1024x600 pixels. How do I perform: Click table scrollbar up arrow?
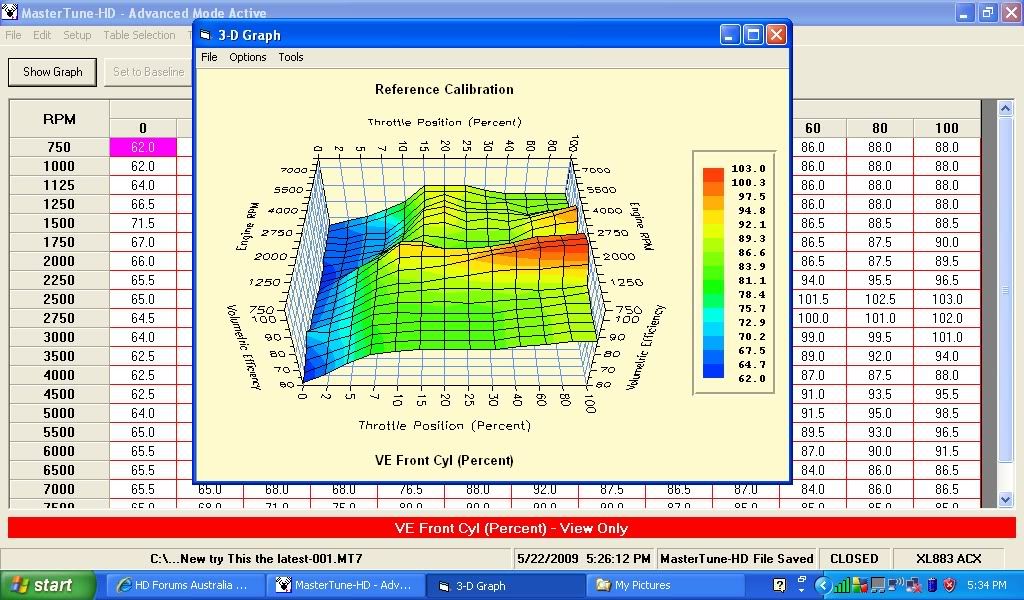[x=1005, y=108]
